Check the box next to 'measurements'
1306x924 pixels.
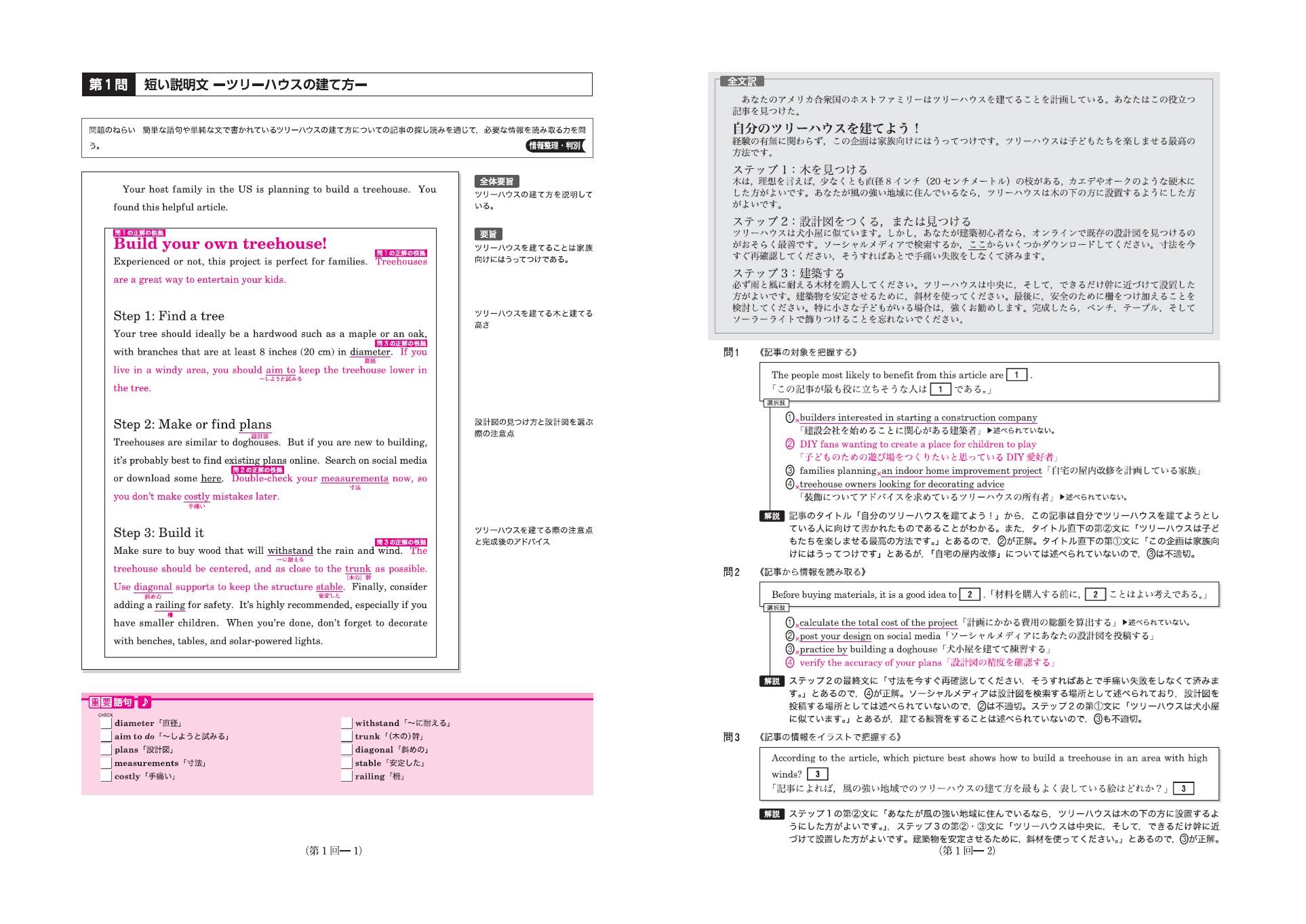coord(106,763)
